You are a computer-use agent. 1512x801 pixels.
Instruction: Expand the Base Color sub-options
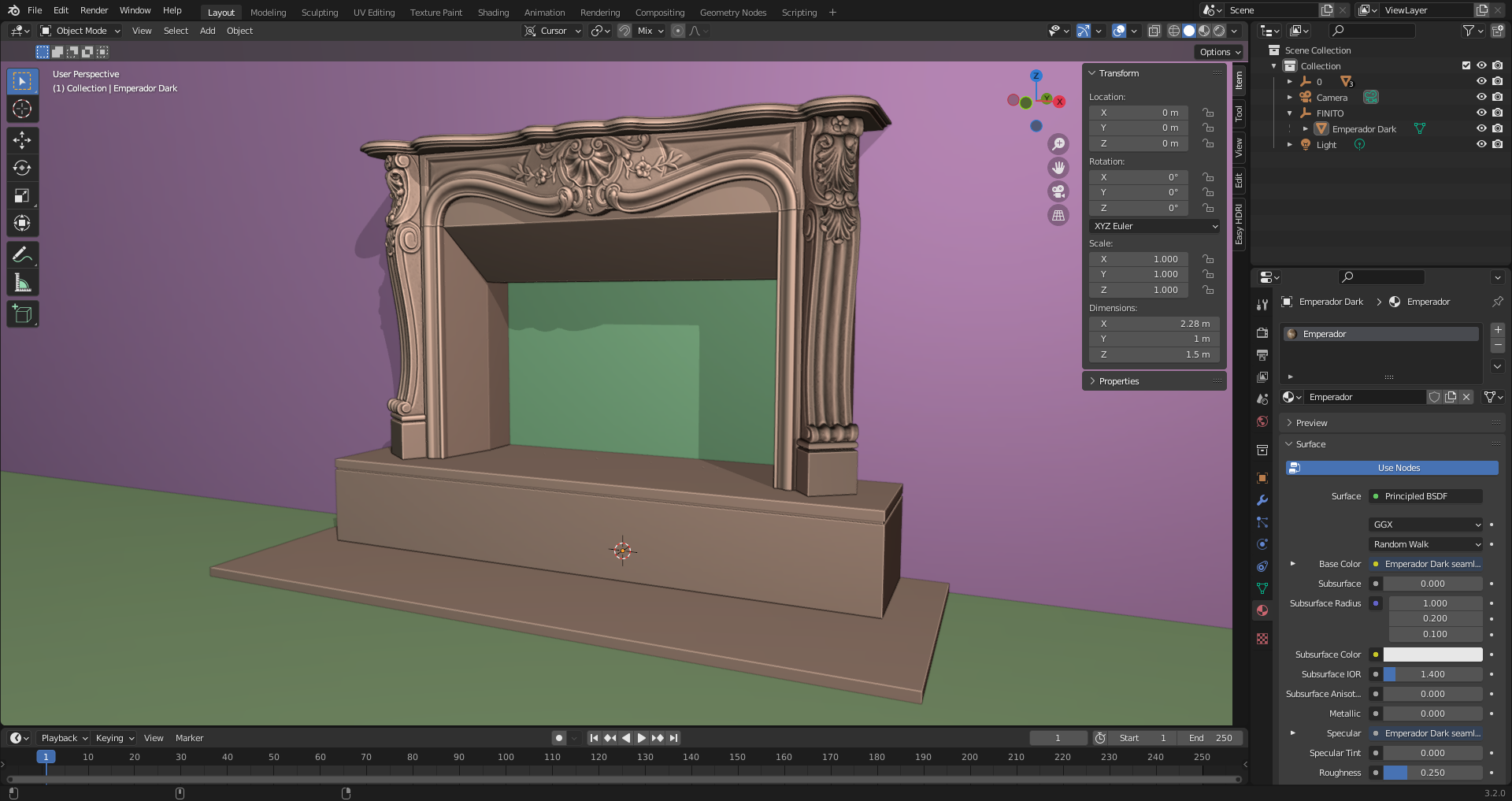click(1292, 564)
